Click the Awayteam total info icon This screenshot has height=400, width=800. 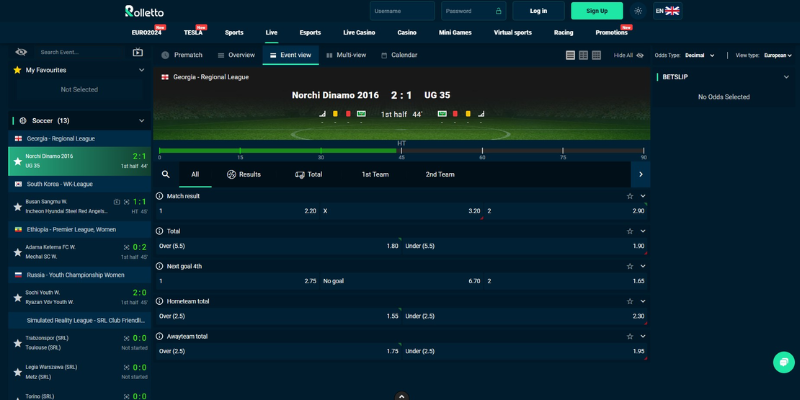click(160, 337)
